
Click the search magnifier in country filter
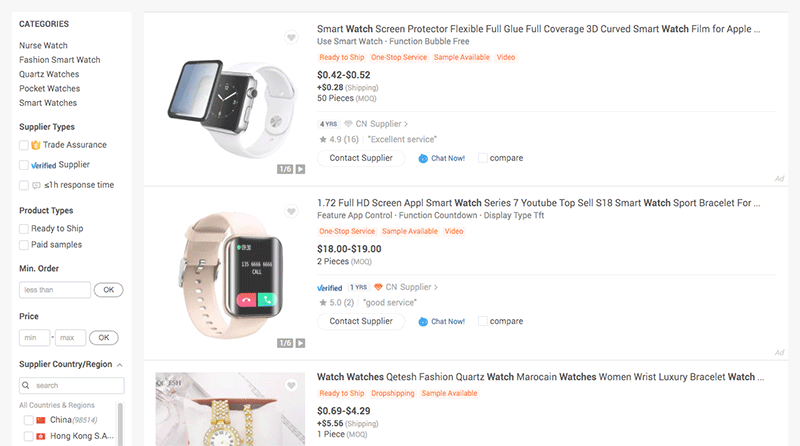pyautogui.click(x=27, y=385)
